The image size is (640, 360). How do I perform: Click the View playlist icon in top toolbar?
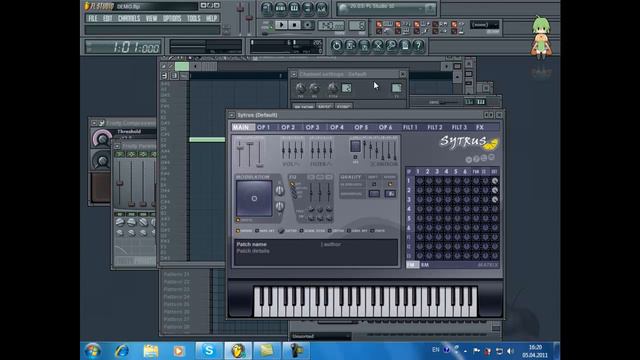coord(267,8)
